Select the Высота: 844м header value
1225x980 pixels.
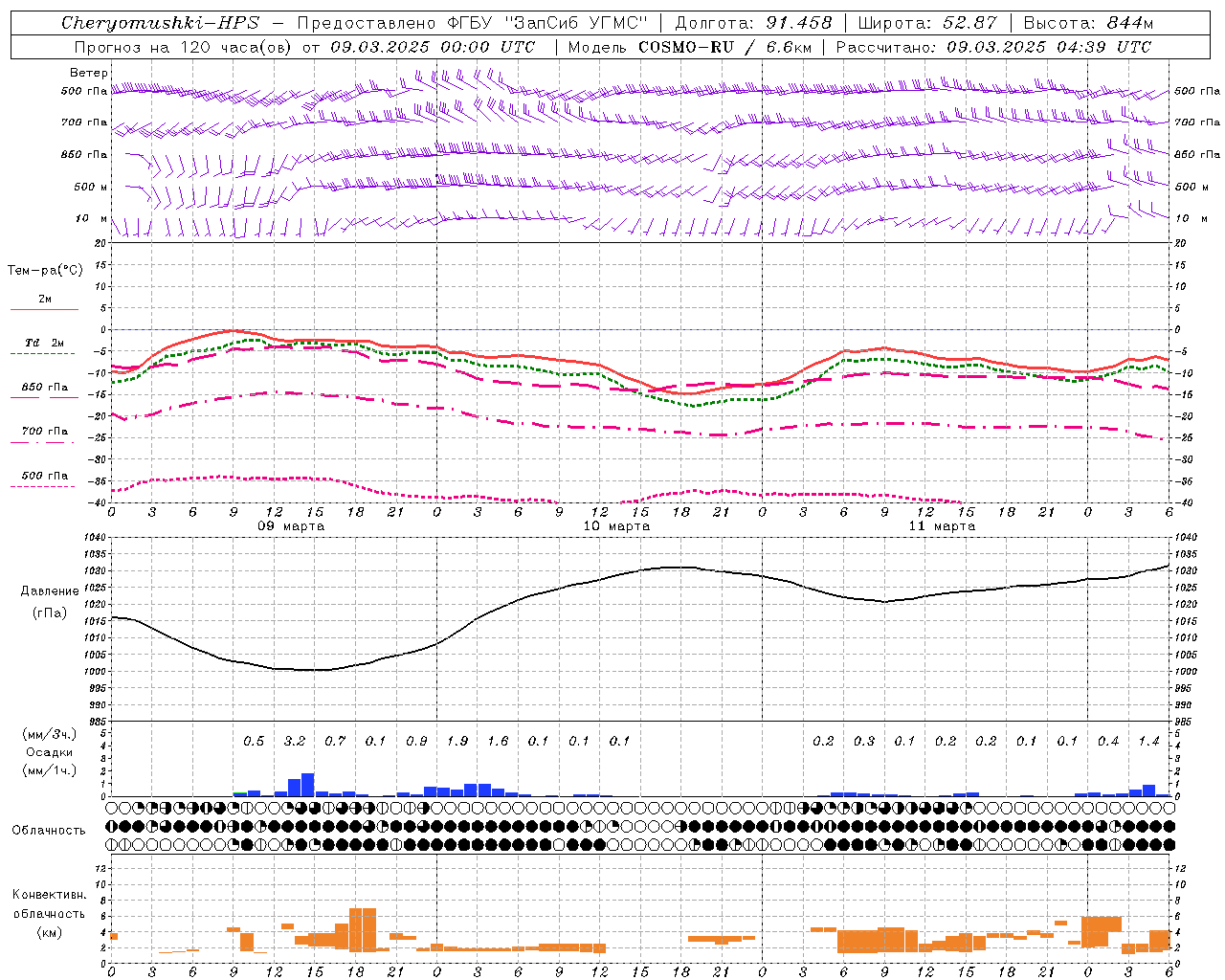pos(1088,23)
